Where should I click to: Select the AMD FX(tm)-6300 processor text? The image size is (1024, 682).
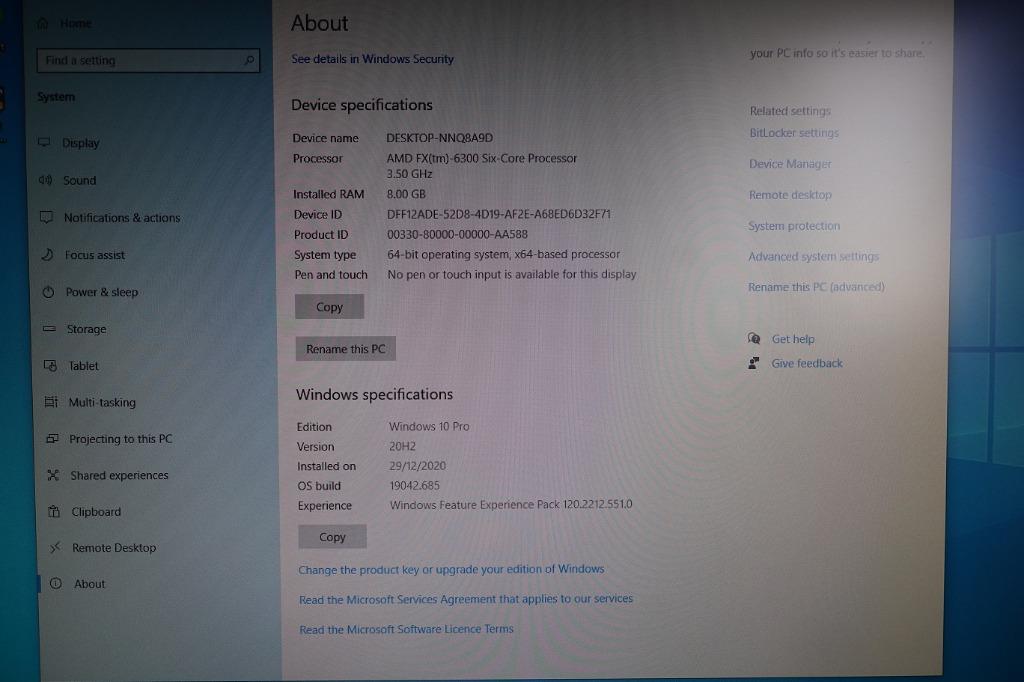click(x=482, y=158)
